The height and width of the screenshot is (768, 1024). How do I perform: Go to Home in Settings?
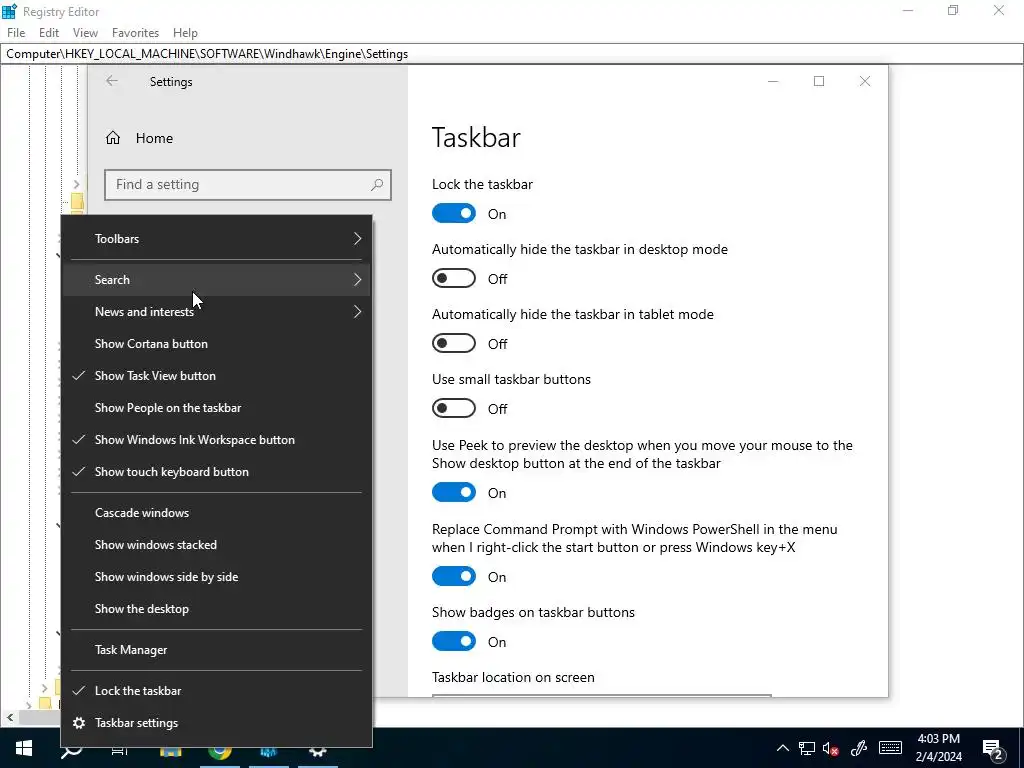pos(154,138)
